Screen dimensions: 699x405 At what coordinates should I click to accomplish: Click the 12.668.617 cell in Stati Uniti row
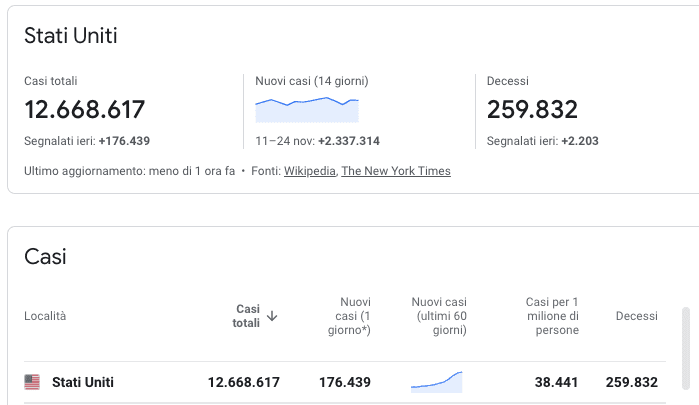(x=244, y=382)
